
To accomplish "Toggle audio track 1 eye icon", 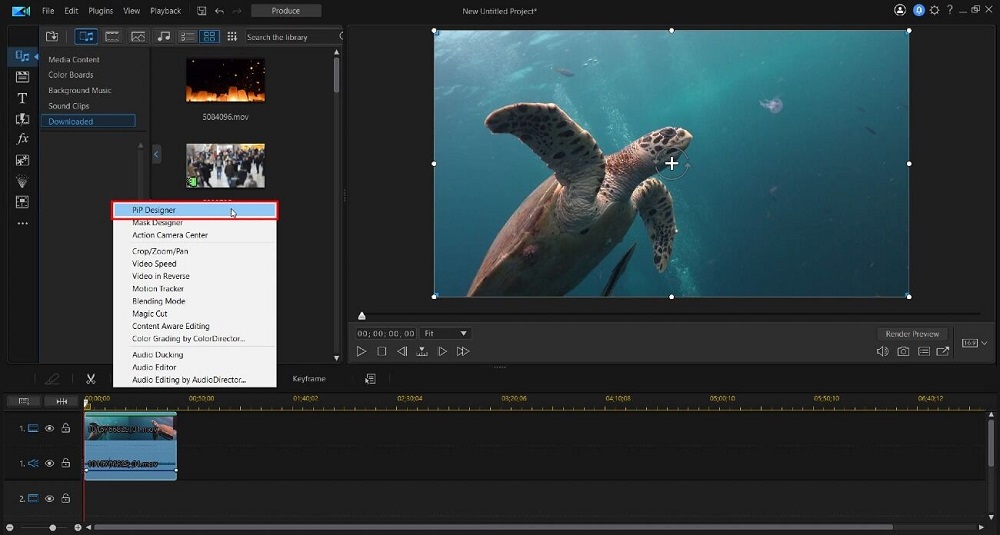I will [49, 463].
